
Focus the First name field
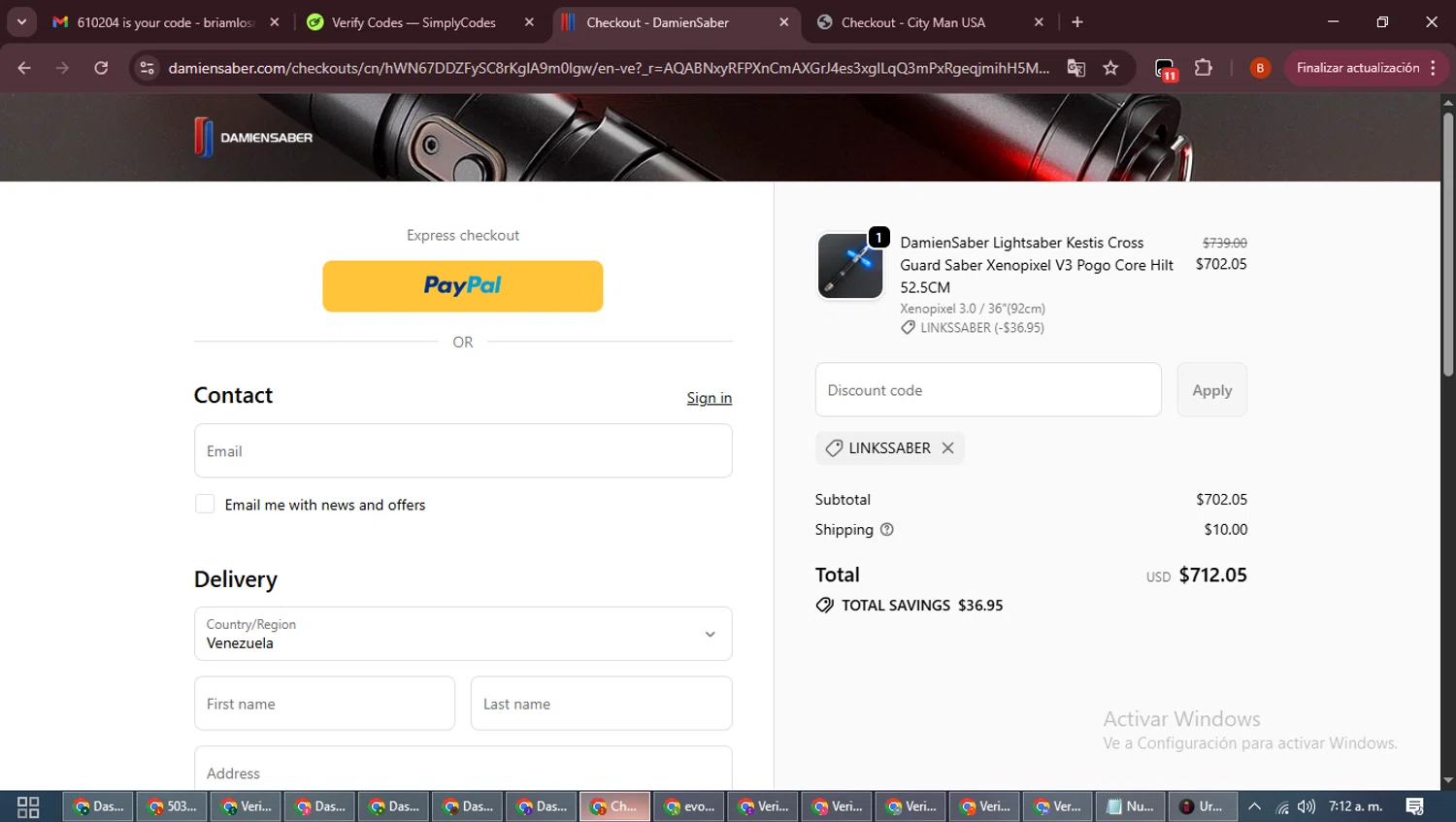click(x=324, y=704)
